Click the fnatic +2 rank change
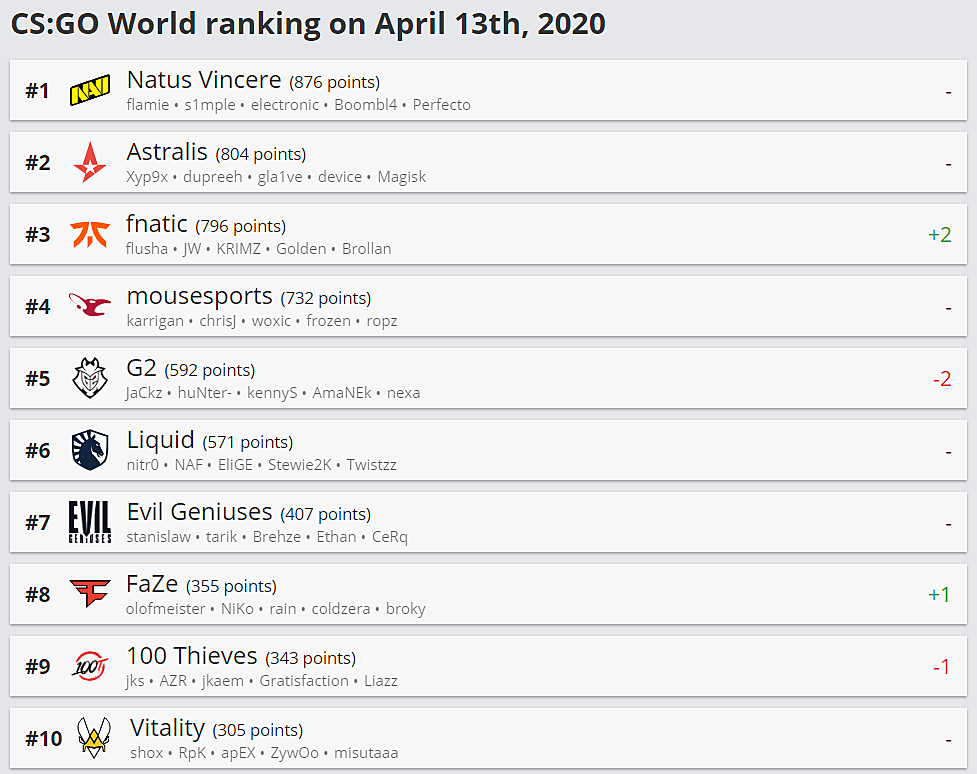This screenshot has height=774, width=977. (940, 235)
